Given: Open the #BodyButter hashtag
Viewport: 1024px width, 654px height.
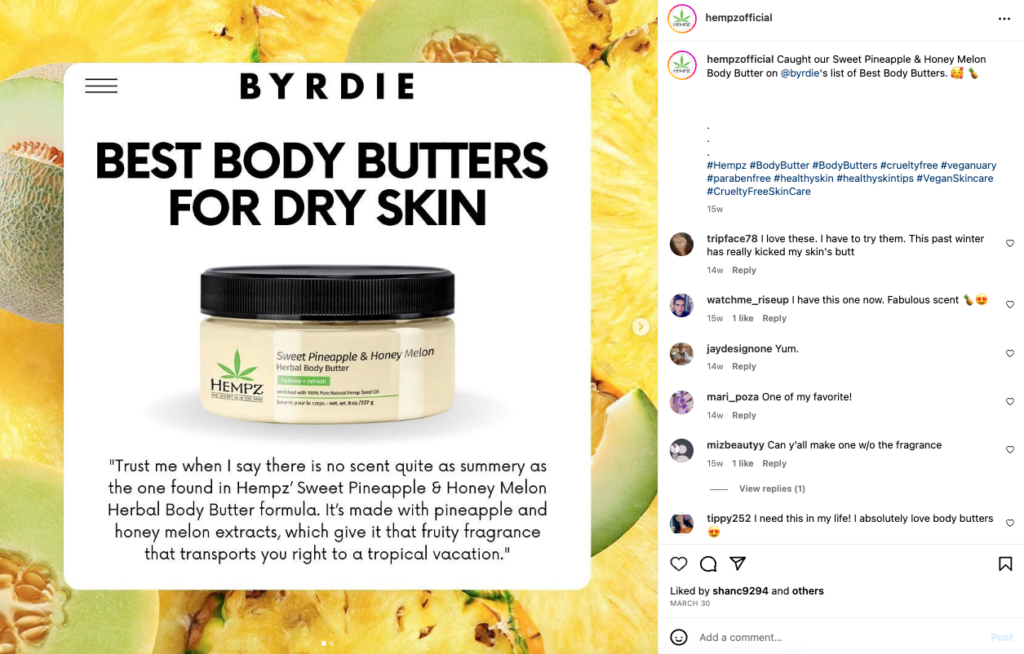Looking at the screenshot, I should coord(779,165).
